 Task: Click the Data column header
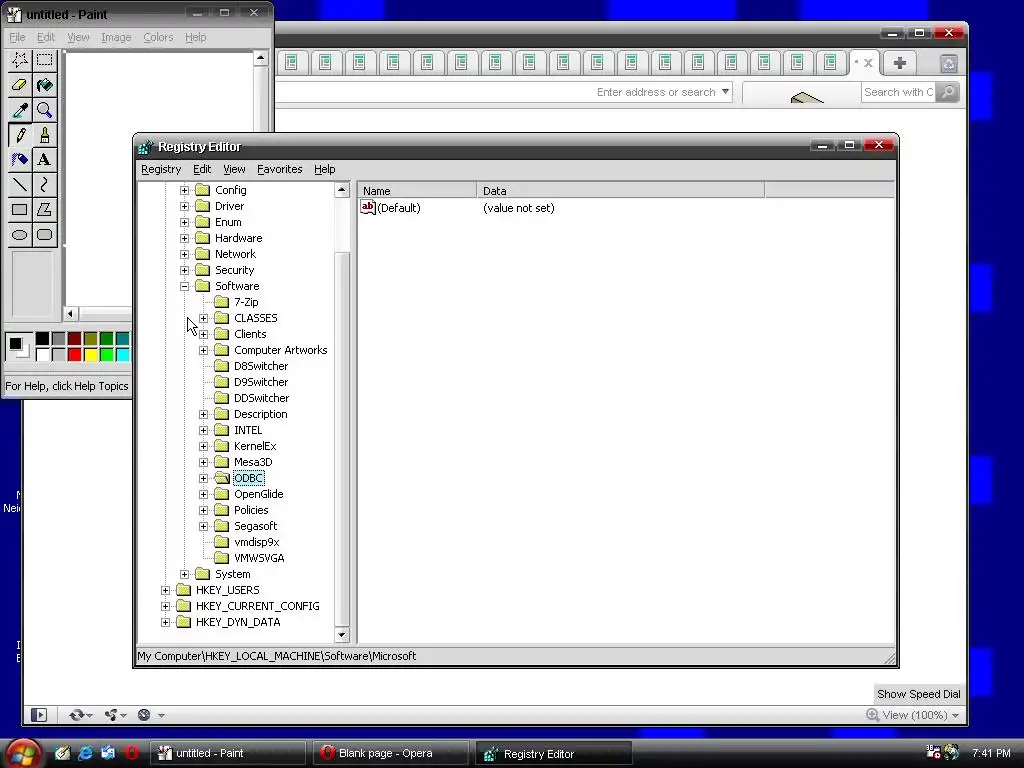620,191
